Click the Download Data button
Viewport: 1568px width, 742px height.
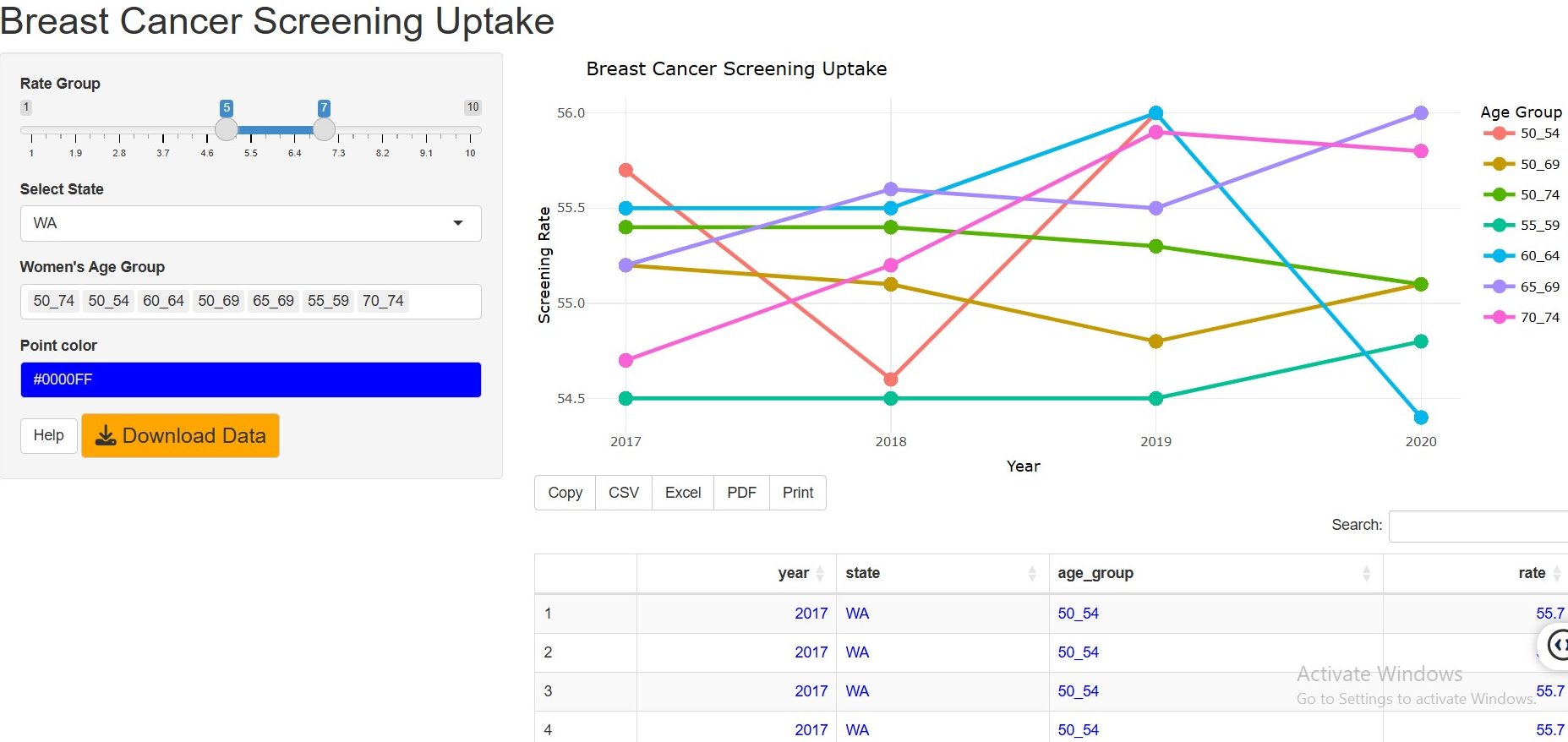[x=180, y=435]
